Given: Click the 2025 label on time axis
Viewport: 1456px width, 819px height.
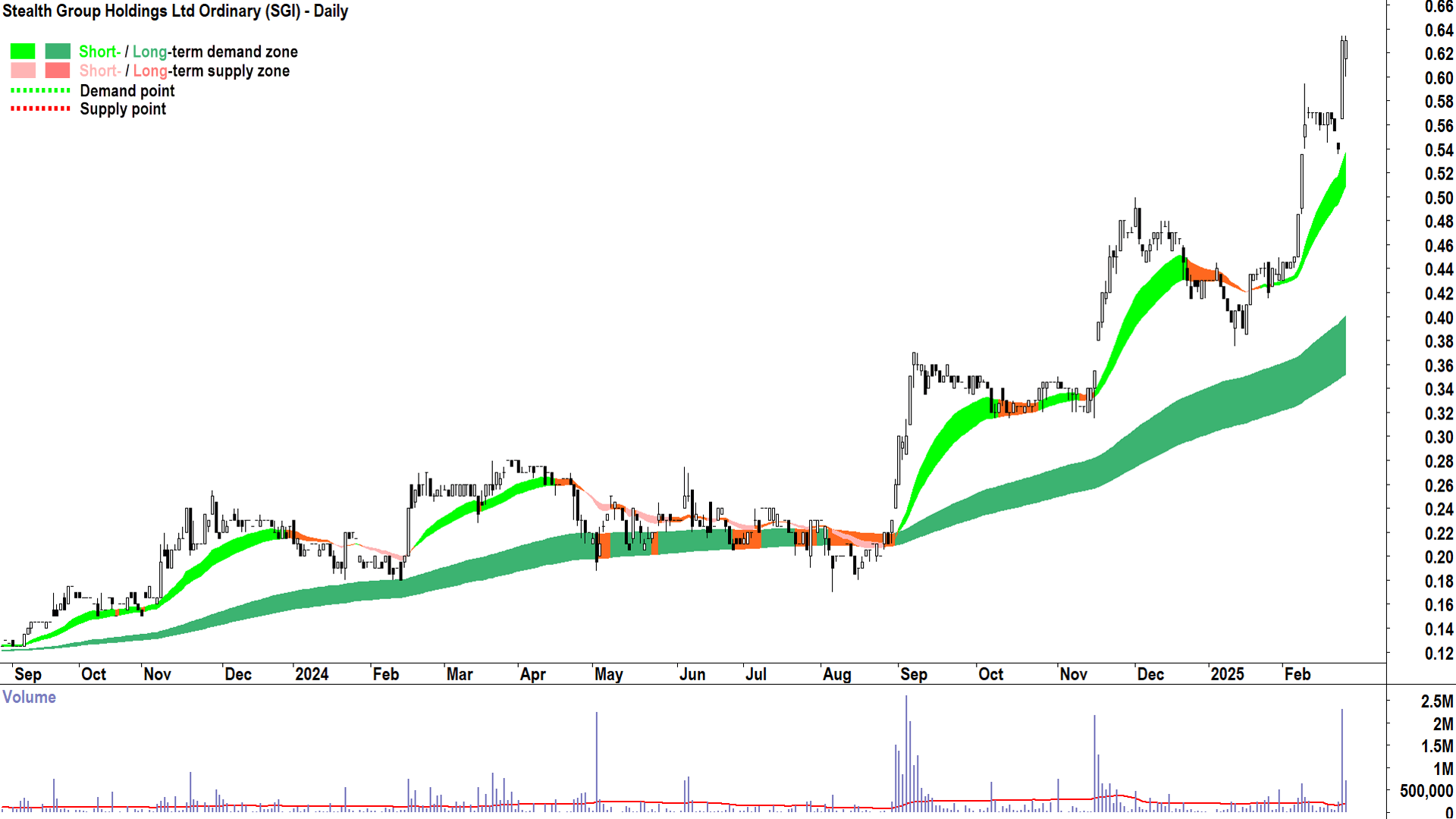Looking at the screenshot, I should (1227, 674).
